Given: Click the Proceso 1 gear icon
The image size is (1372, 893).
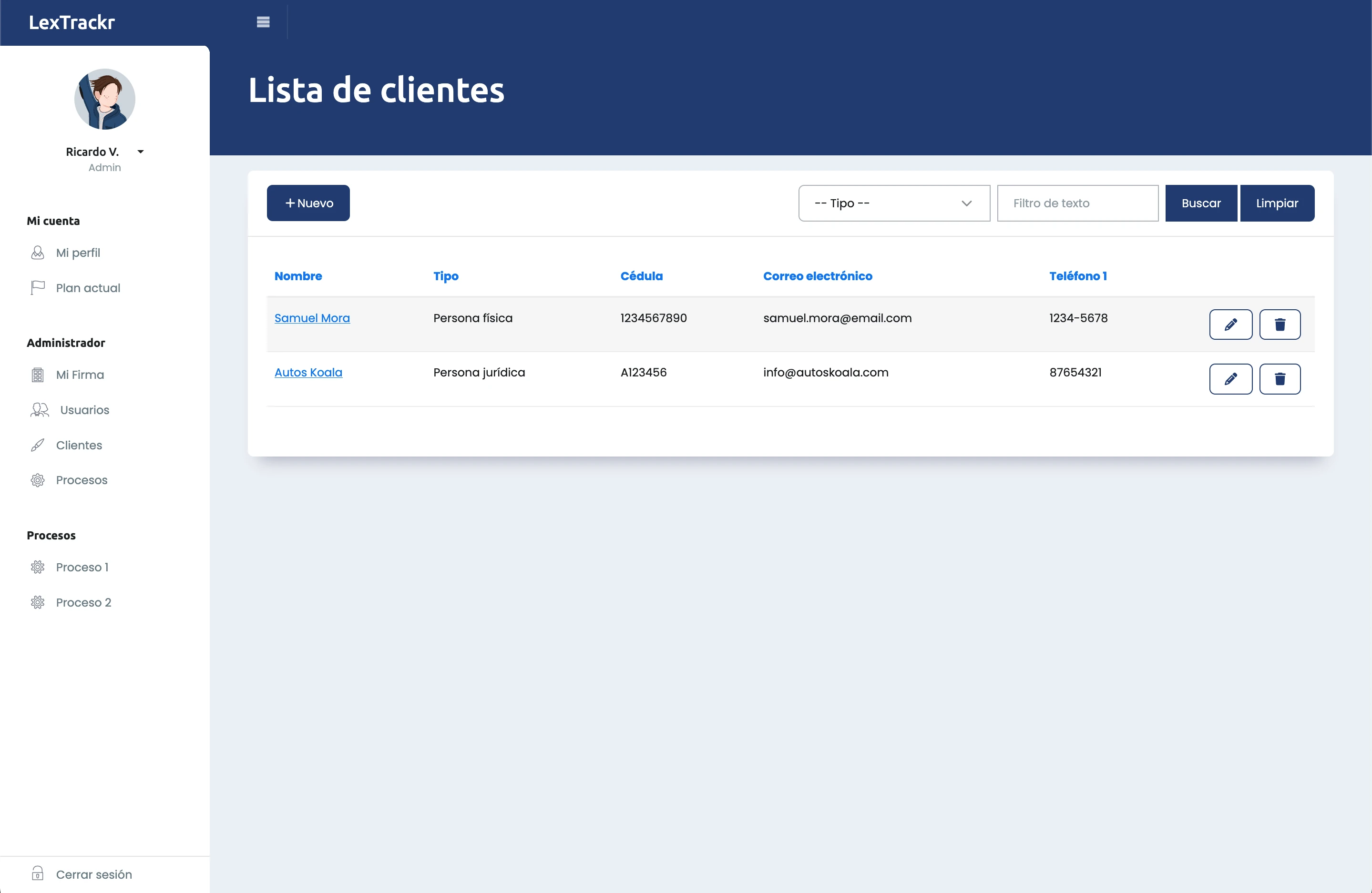Looking at the screenshot, I should tap(38, 568).
